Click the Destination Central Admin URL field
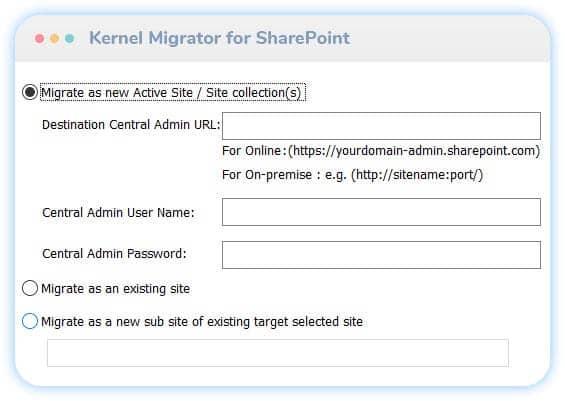565x401 pixels. (381, 126)
